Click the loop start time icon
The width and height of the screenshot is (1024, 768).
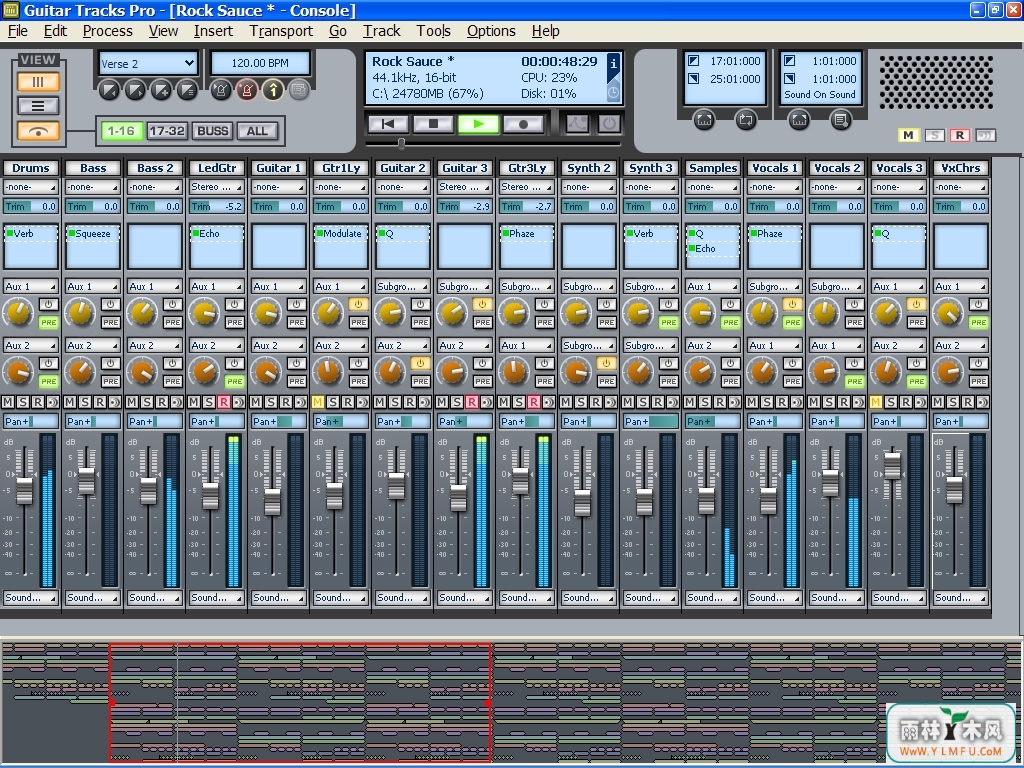click(694, 61)
